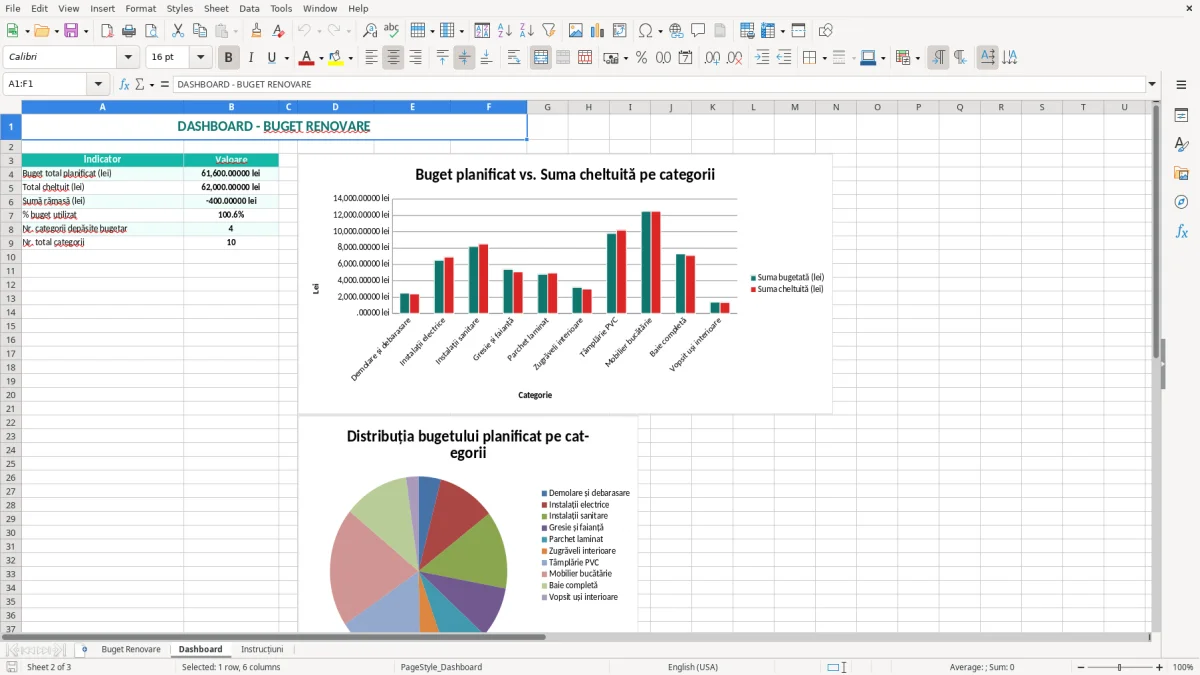Click the Open folder icon

pos(40,31)
